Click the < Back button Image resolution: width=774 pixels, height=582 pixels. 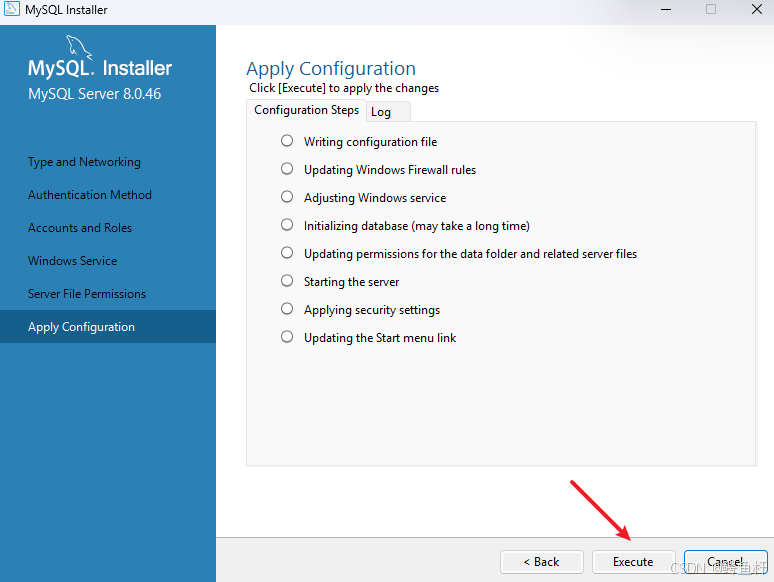[x=542, y=562]
